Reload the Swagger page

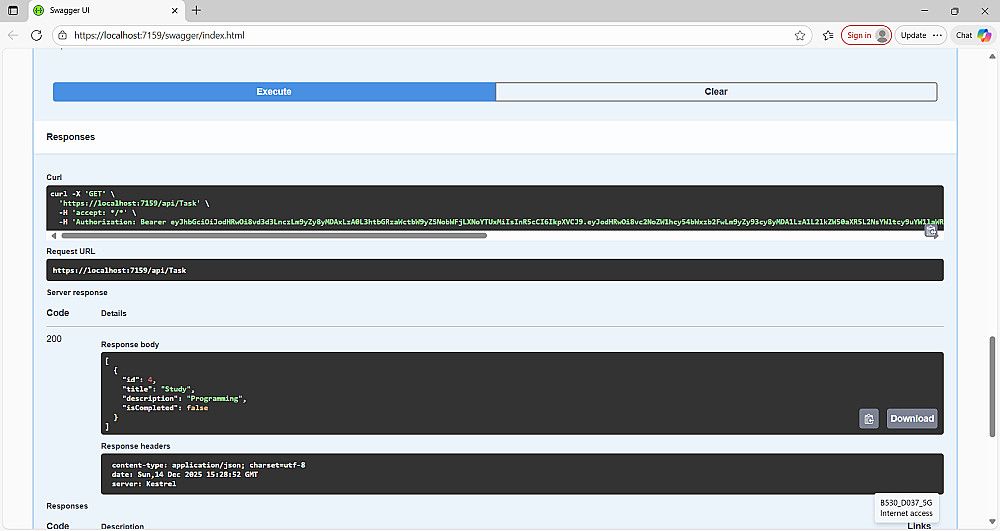pos(36,36)
